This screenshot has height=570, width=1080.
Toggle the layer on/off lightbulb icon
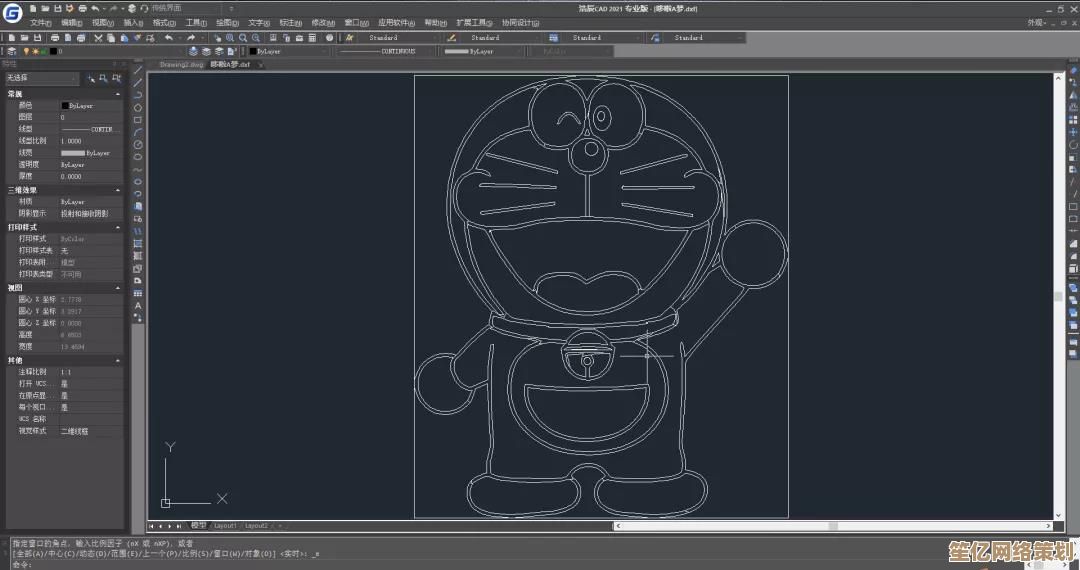[29, 51]
